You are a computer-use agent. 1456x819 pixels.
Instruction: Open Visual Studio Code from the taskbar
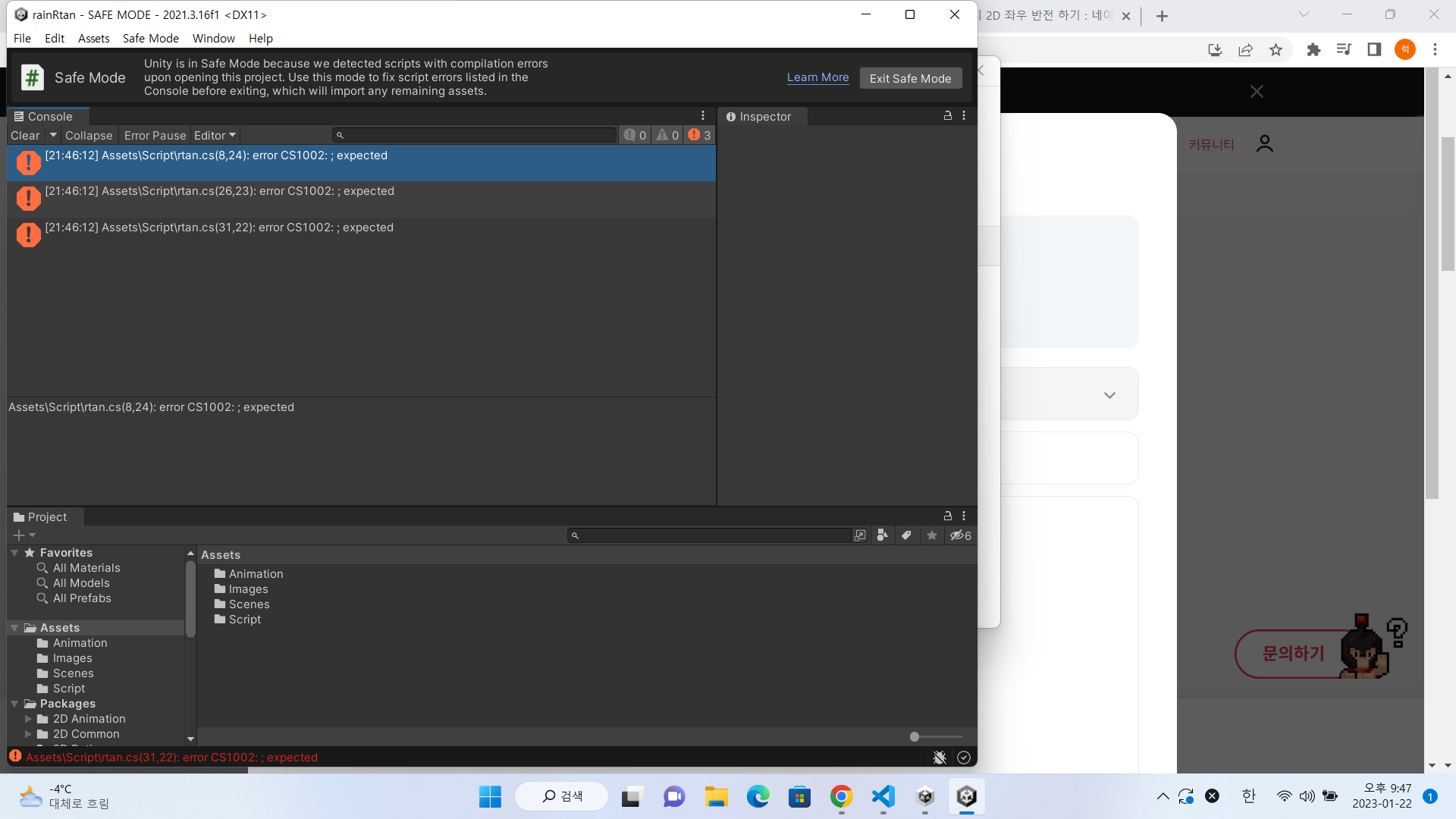(883, 797)
